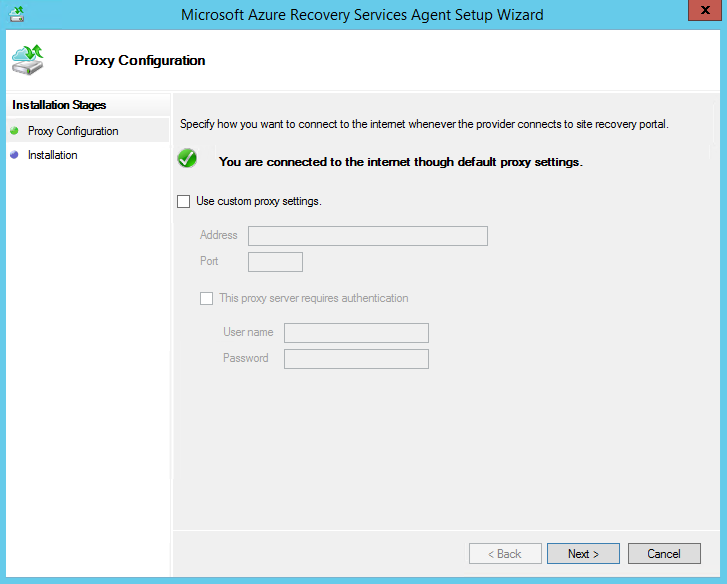
Task: Select the Installation stage label
Action: (53, 155)
